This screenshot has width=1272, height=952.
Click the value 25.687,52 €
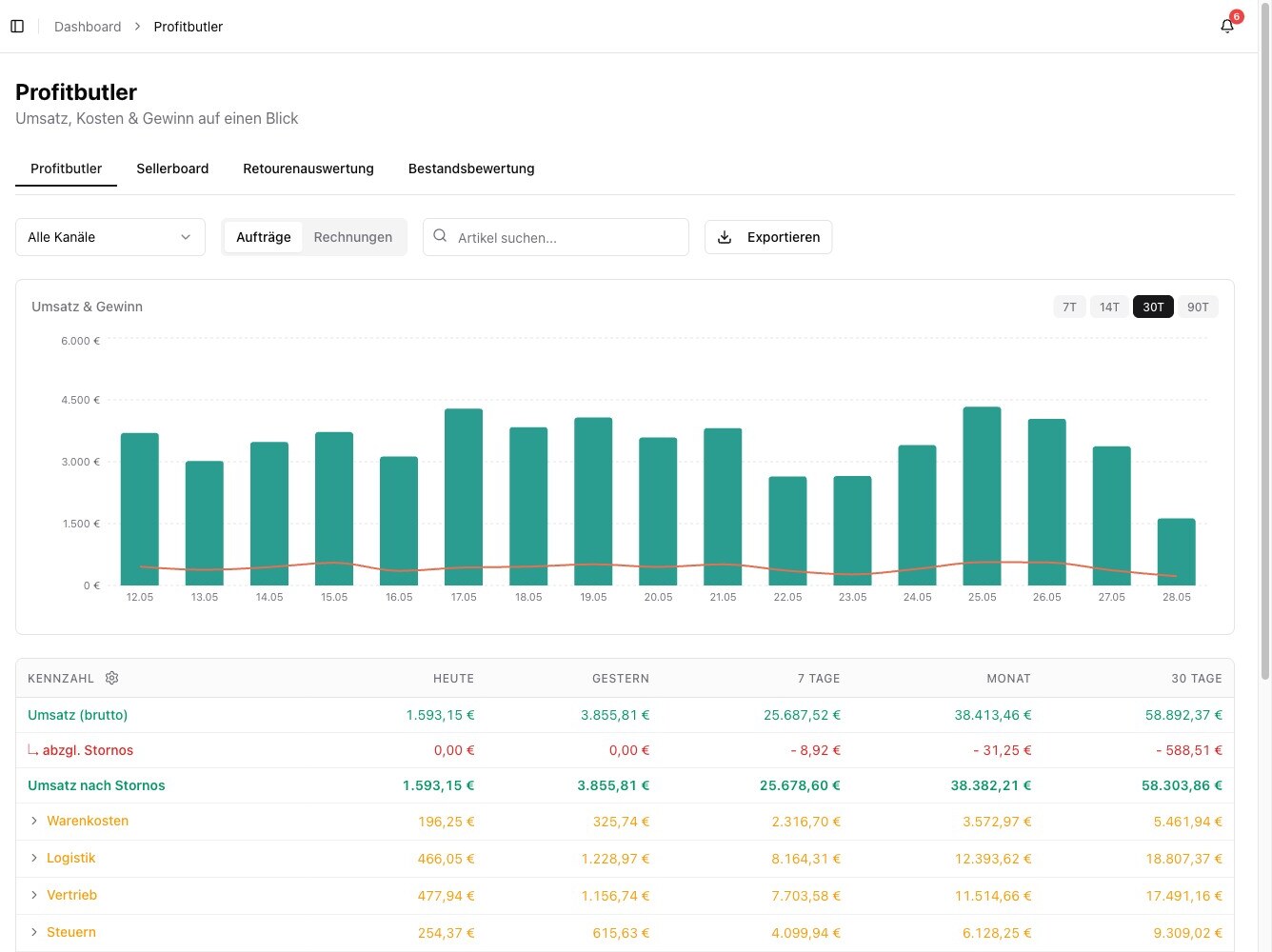coord(802,715)
